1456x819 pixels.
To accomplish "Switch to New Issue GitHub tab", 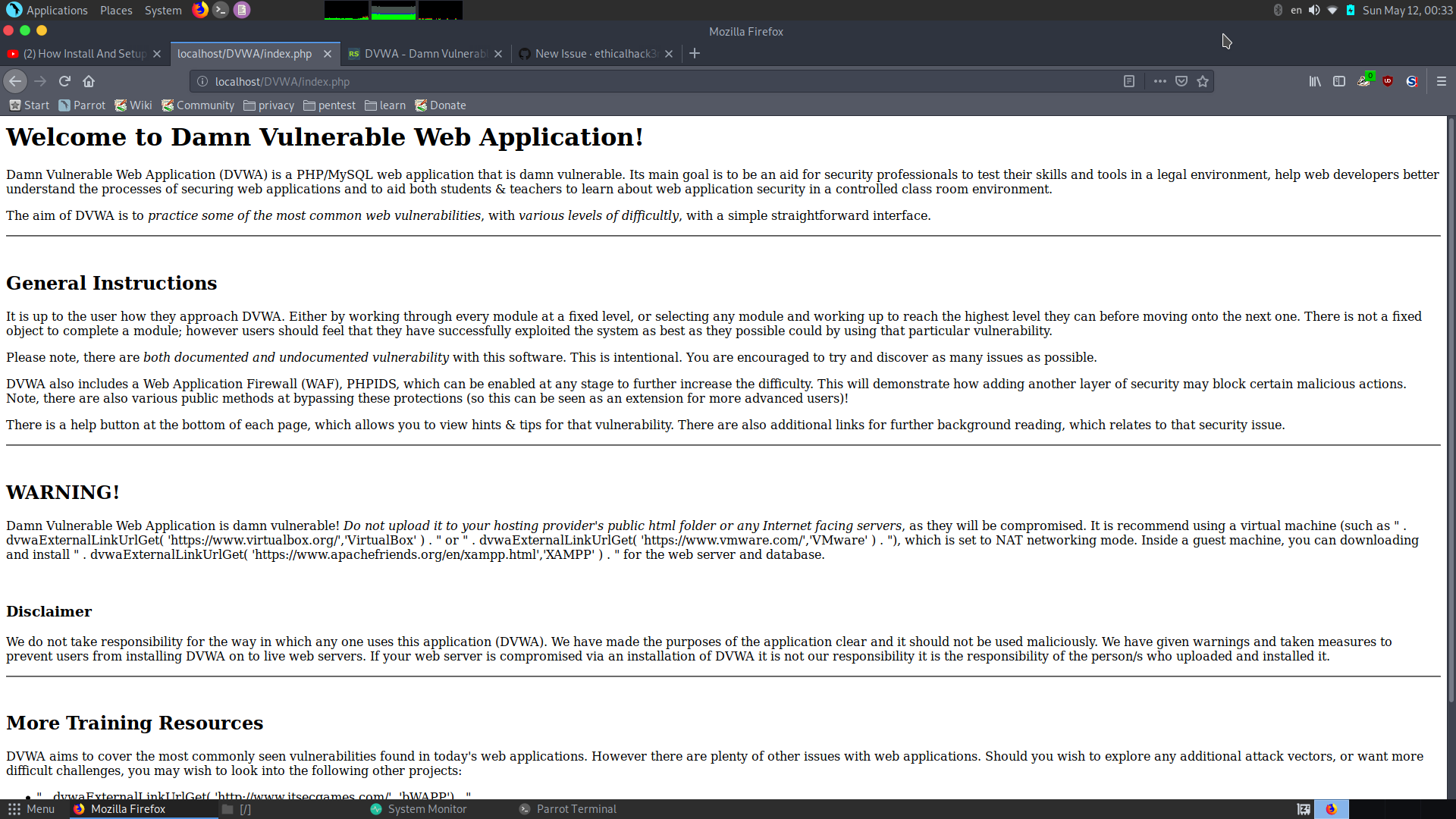I will [595, 54].
